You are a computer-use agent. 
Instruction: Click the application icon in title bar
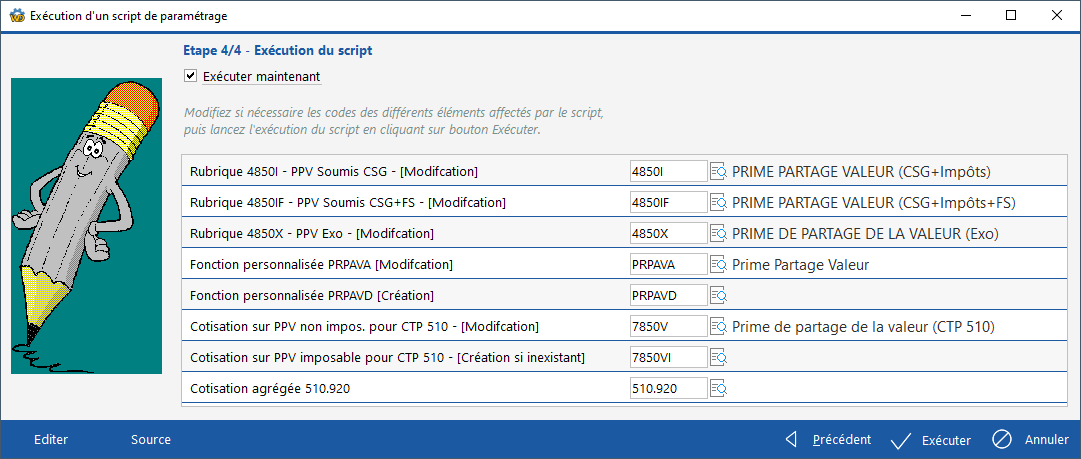point(15,15)
